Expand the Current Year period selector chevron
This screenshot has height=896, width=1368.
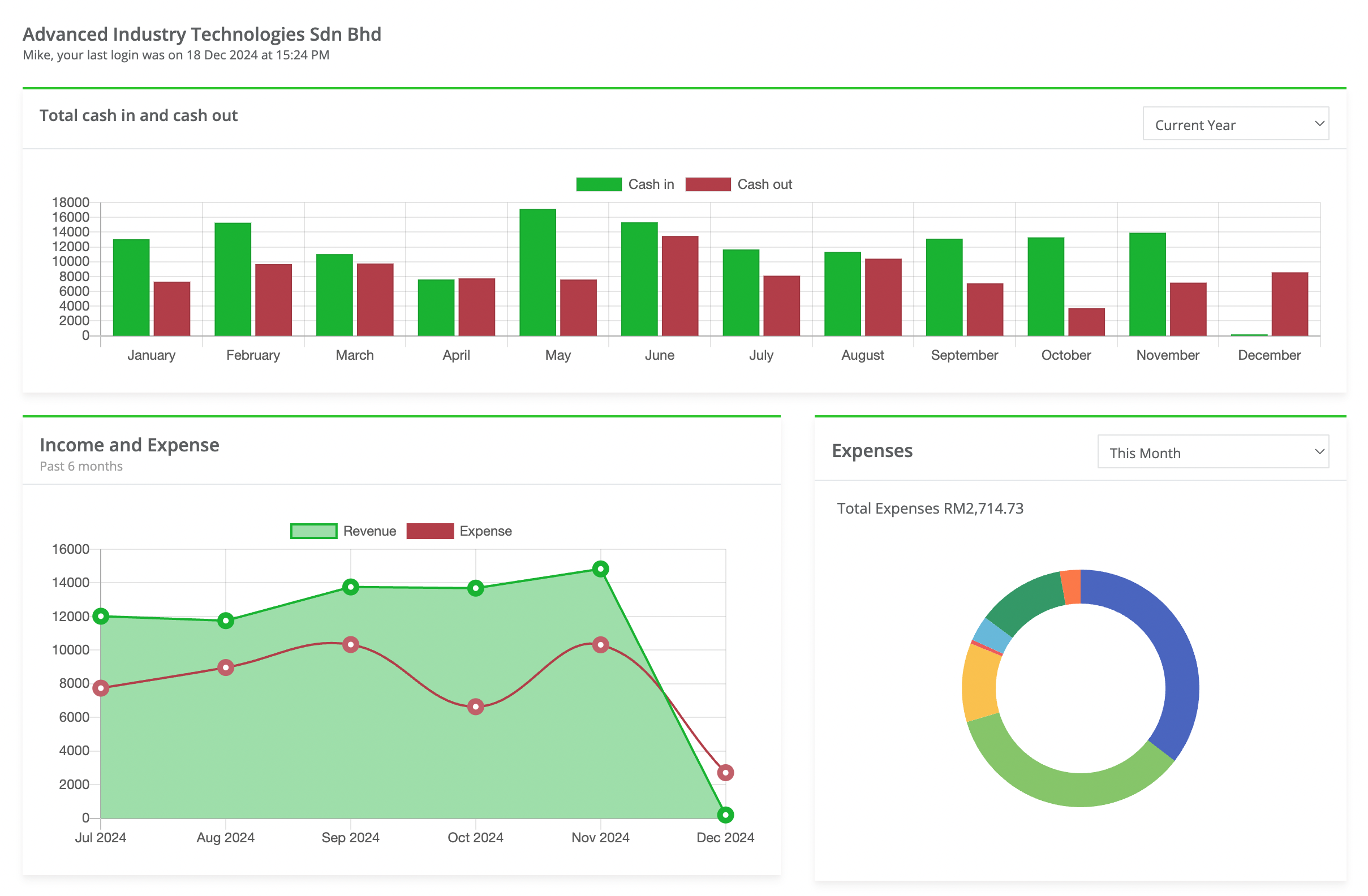click(x=1319, y=123)
